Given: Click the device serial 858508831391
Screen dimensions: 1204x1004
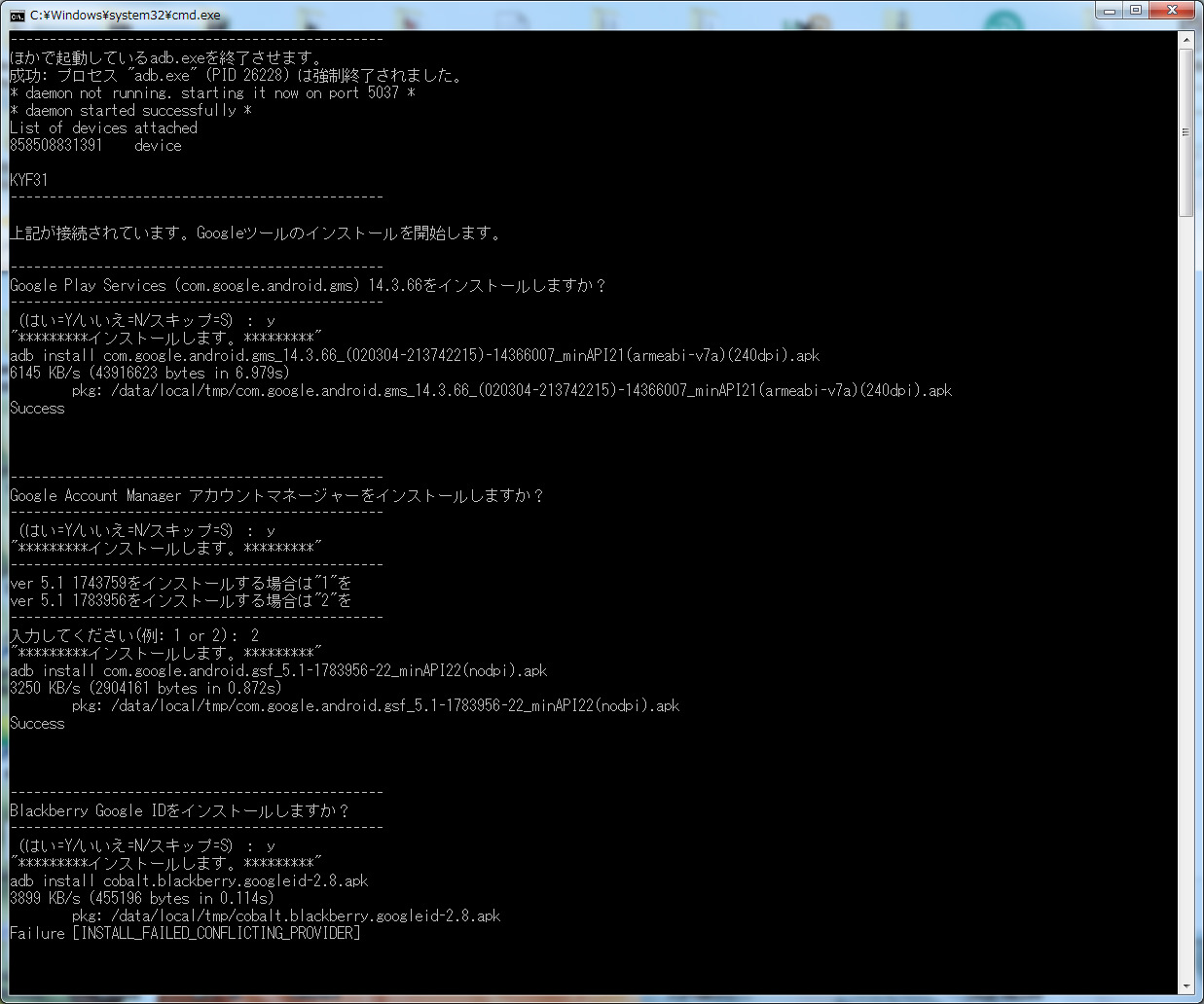Looking at the screenshot, I should point(55,145).
